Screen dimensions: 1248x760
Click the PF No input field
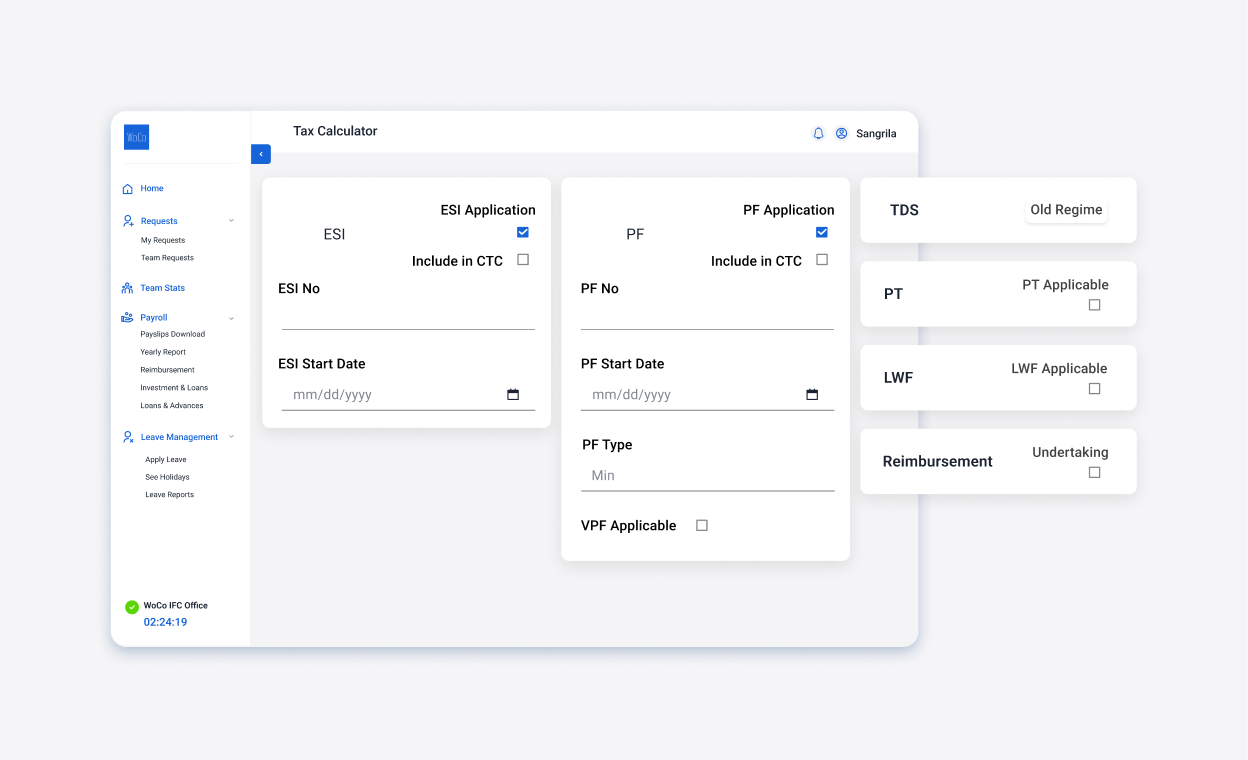click(707, 316)
